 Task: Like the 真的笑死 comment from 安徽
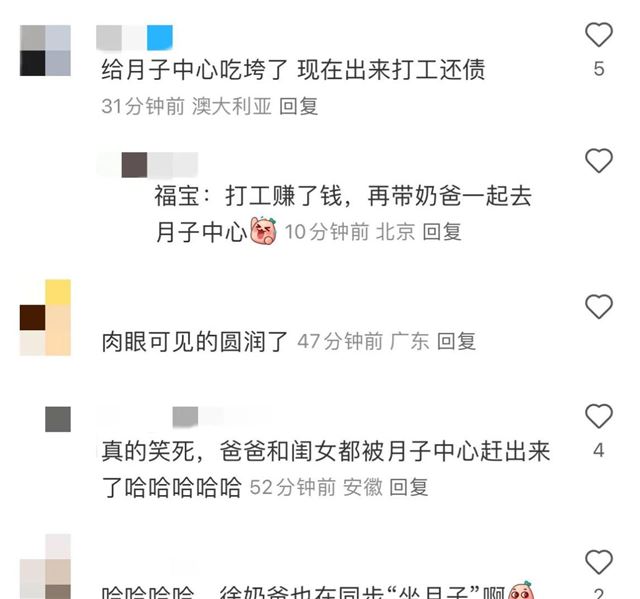coord(599,416)
